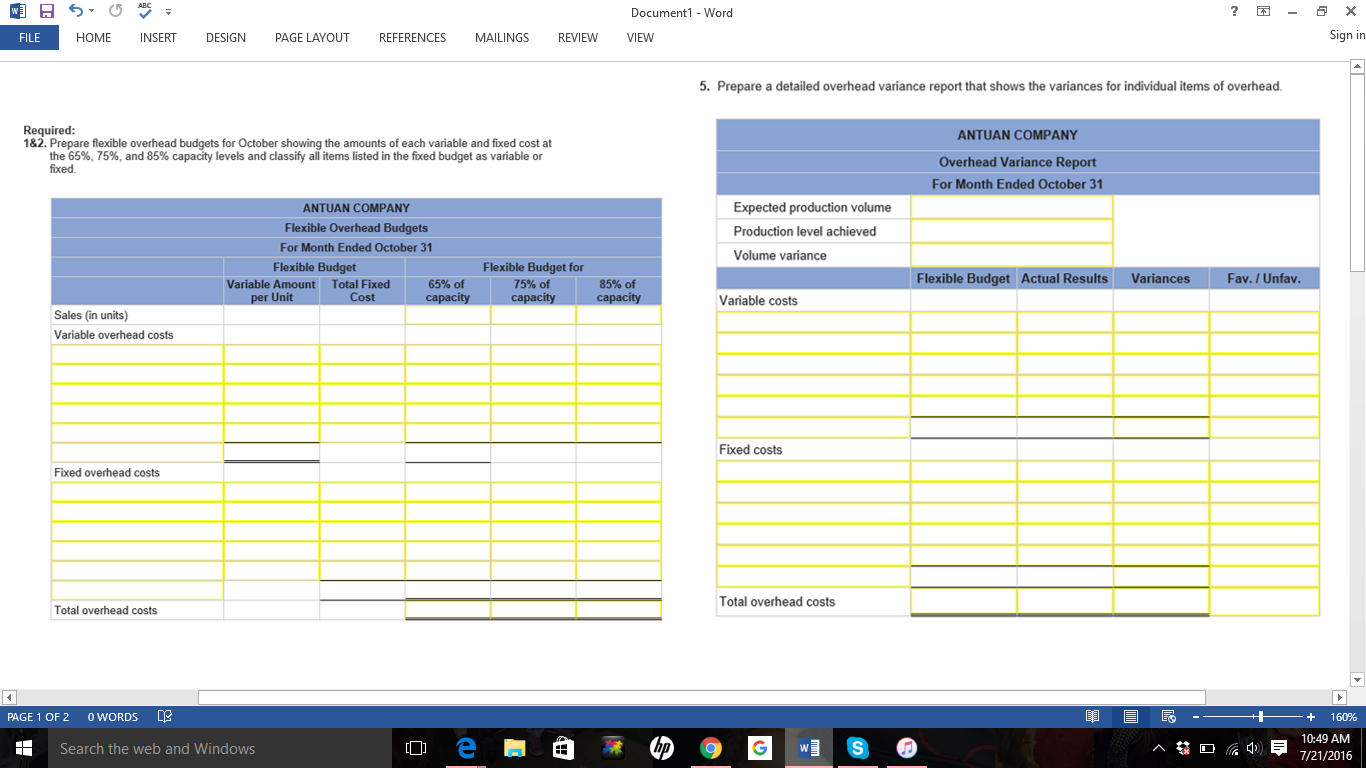Open the PAGE LAYOUT ribbon tab
Screen dimensions: 1366x768
tap(312, 37)
